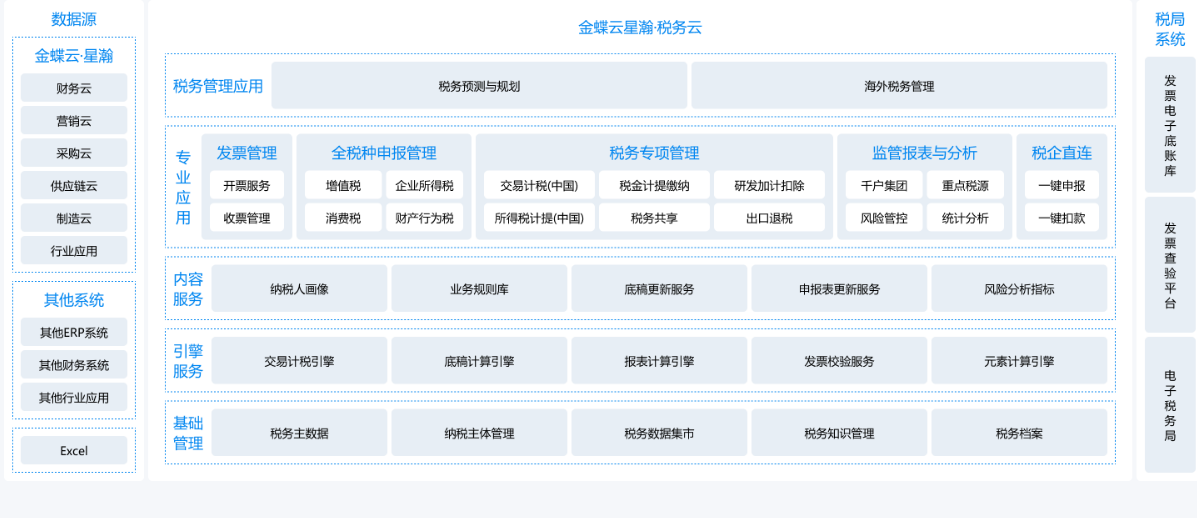The height and width of the screenshot is (518, 1197).
Task: Click the 其他系统 group title
Action: [x=74, y=300]
